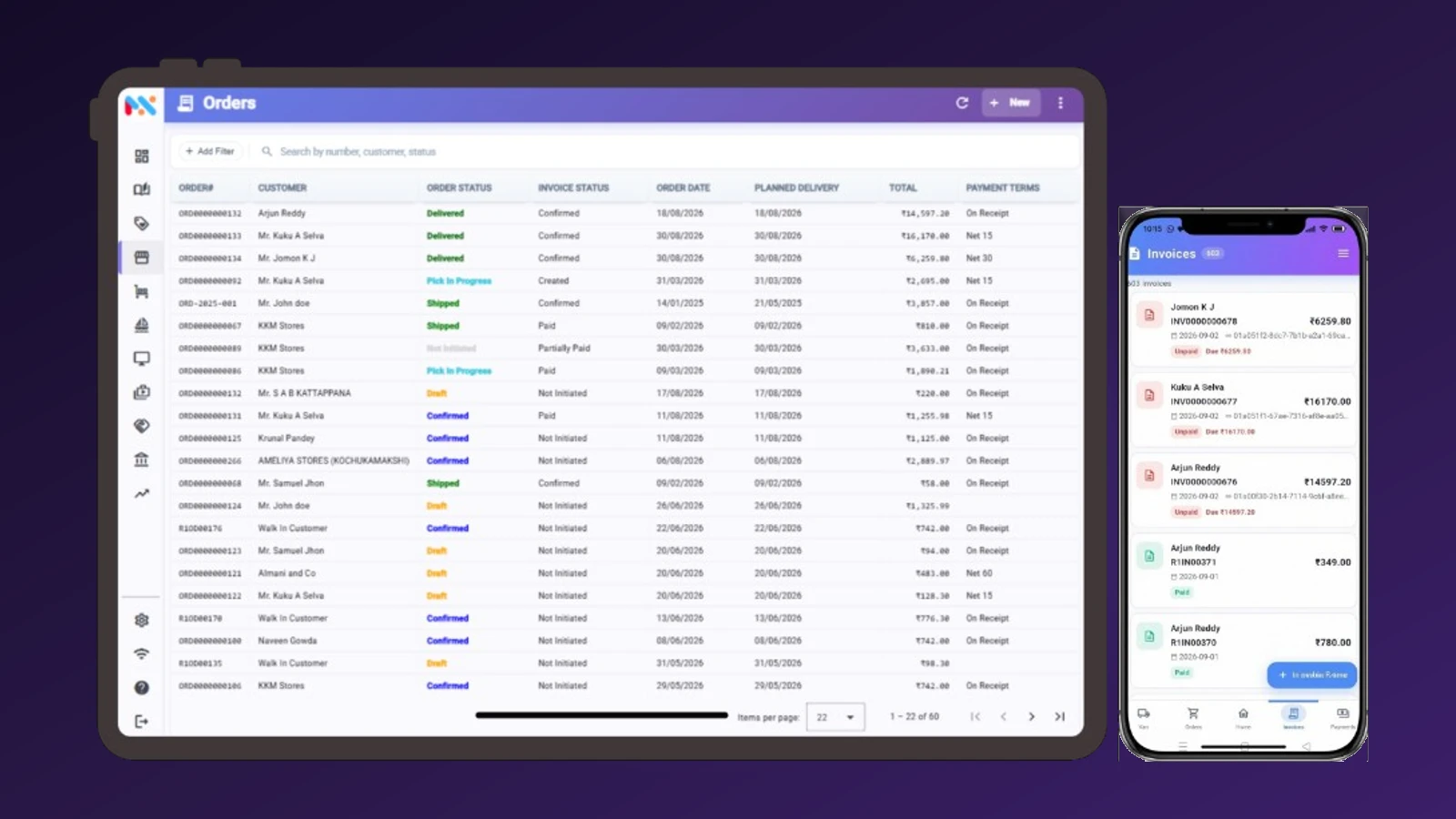This screenshot has width=1456, height=819.
Task: Sort by CUSTOMER column header
Action: pos(282,187)
